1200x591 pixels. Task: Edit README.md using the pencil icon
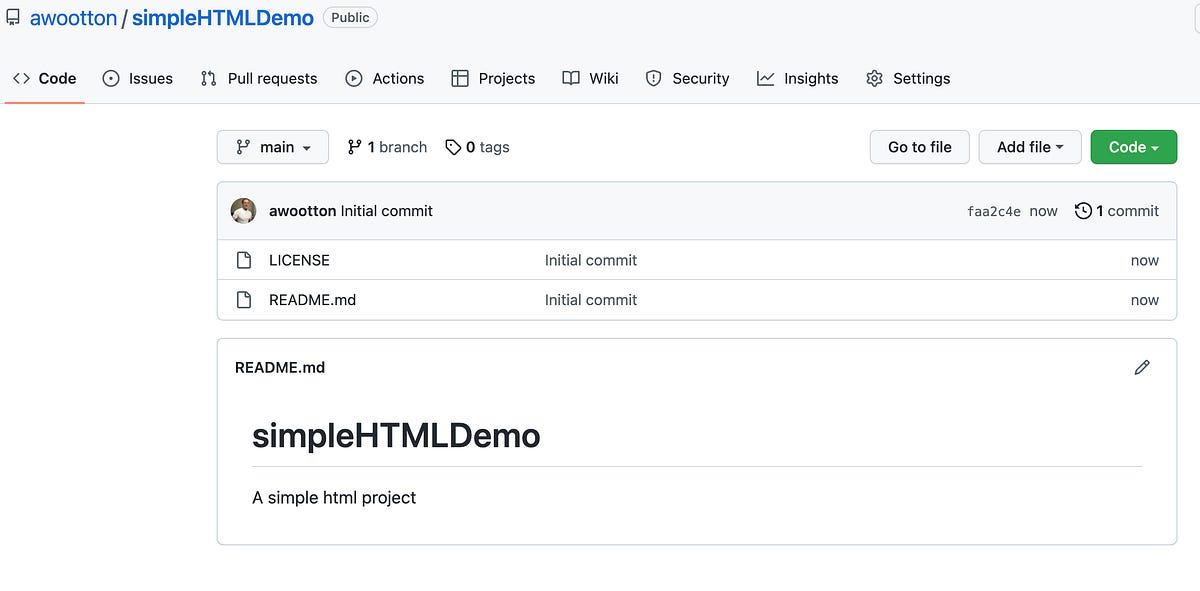[x=1142, y=368]
